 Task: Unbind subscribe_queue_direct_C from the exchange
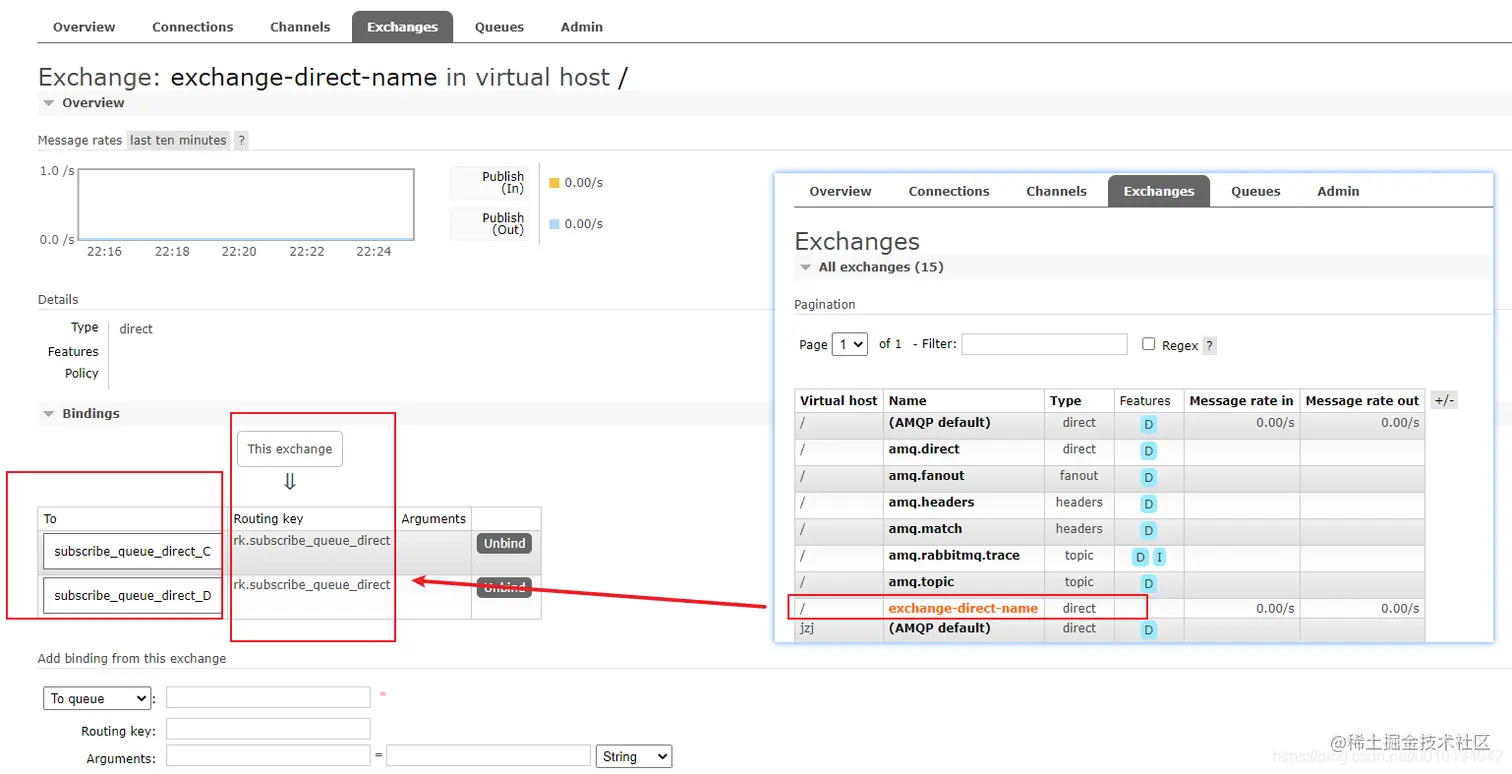[504, 543]
